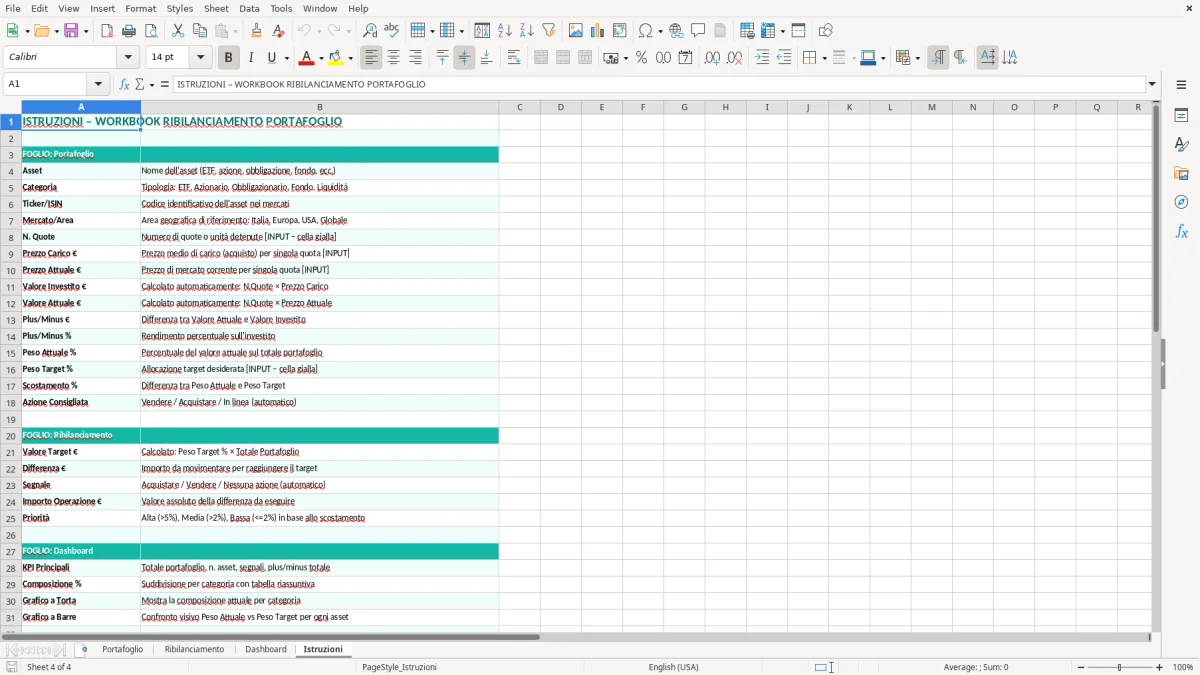The image size is (1200, 675).
Task: Click Insert Comment icon
Action: point(698,31)
